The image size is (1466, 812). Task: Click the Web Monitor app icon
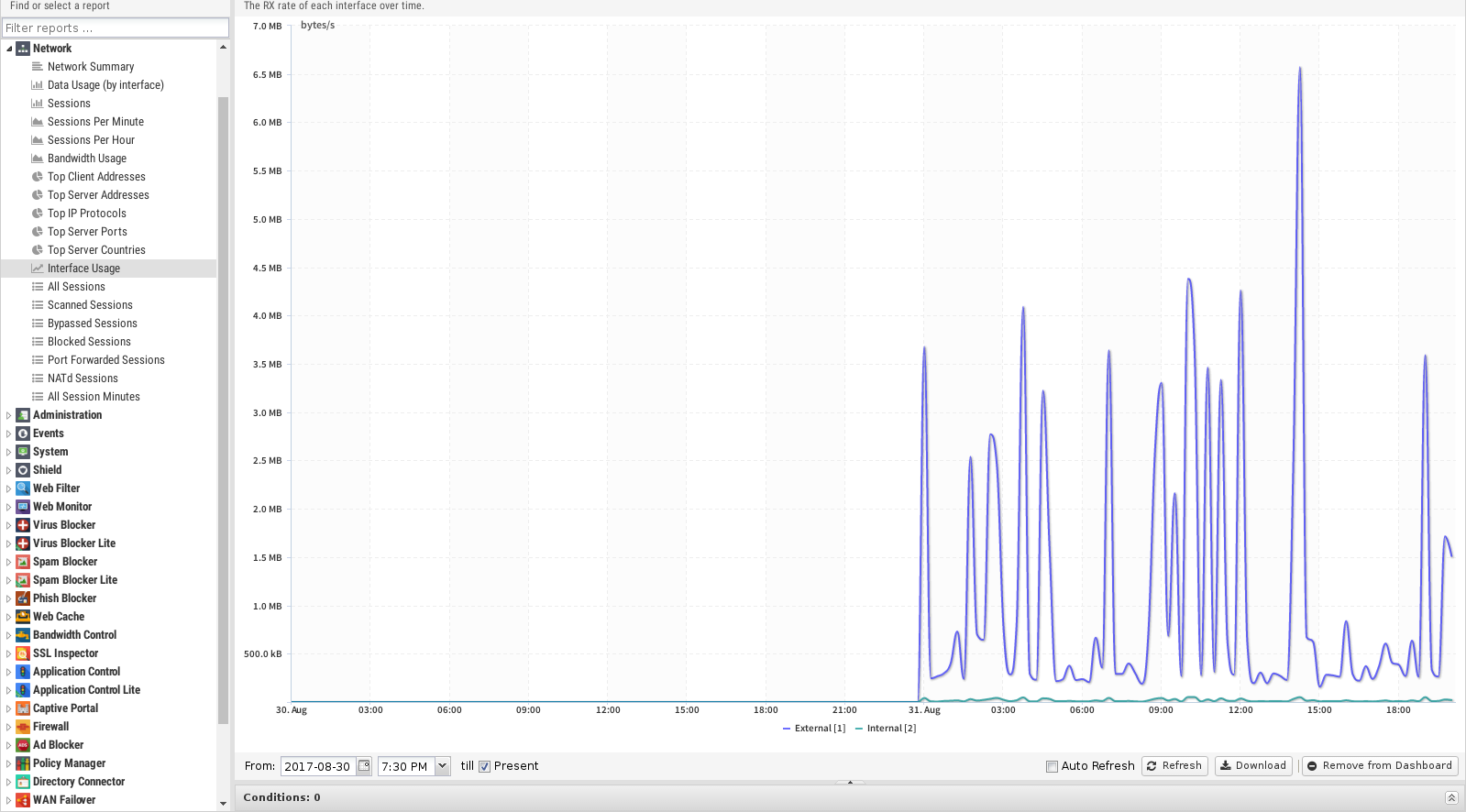pos(23,507)
